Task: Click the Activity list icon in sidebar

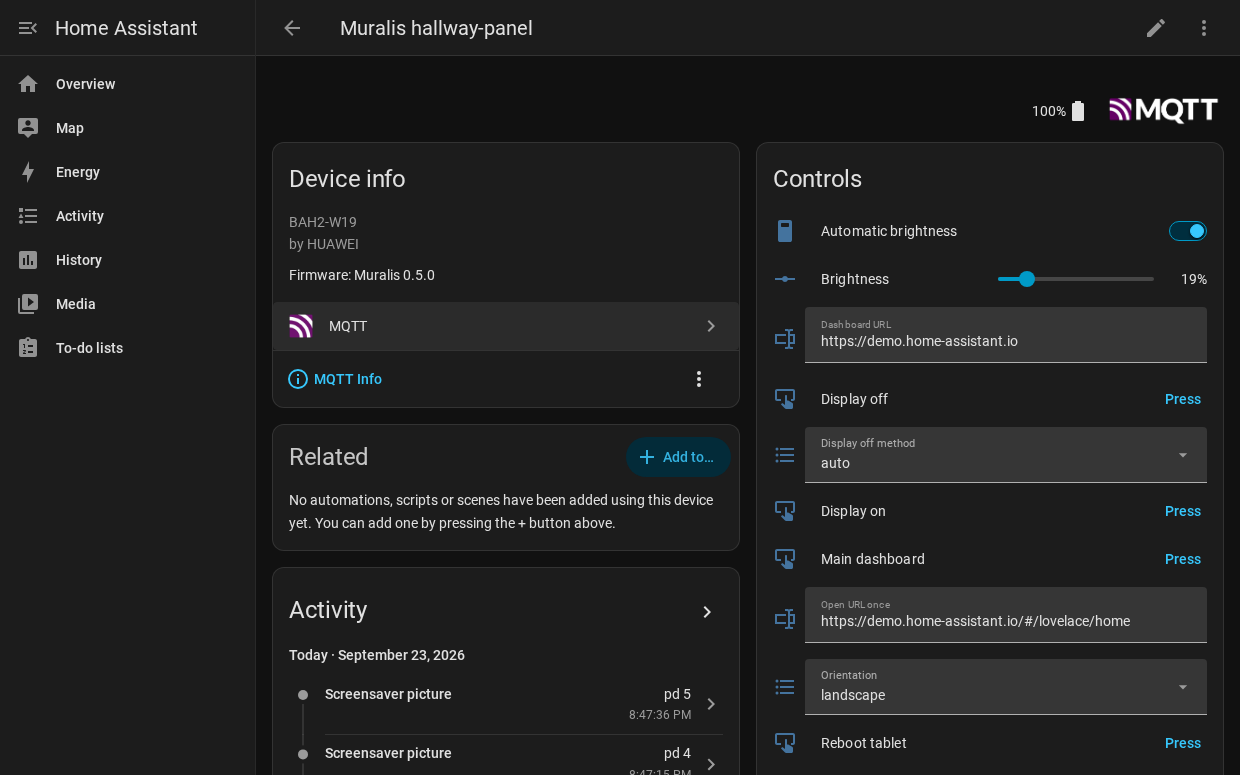Action: pos(28,216)
